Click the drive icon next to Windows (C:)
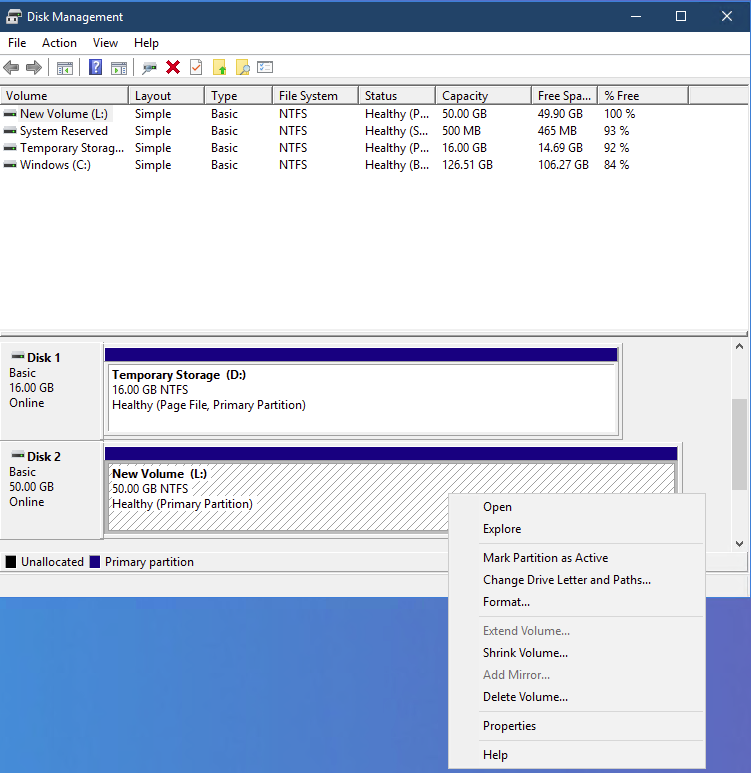 (10, 165)
